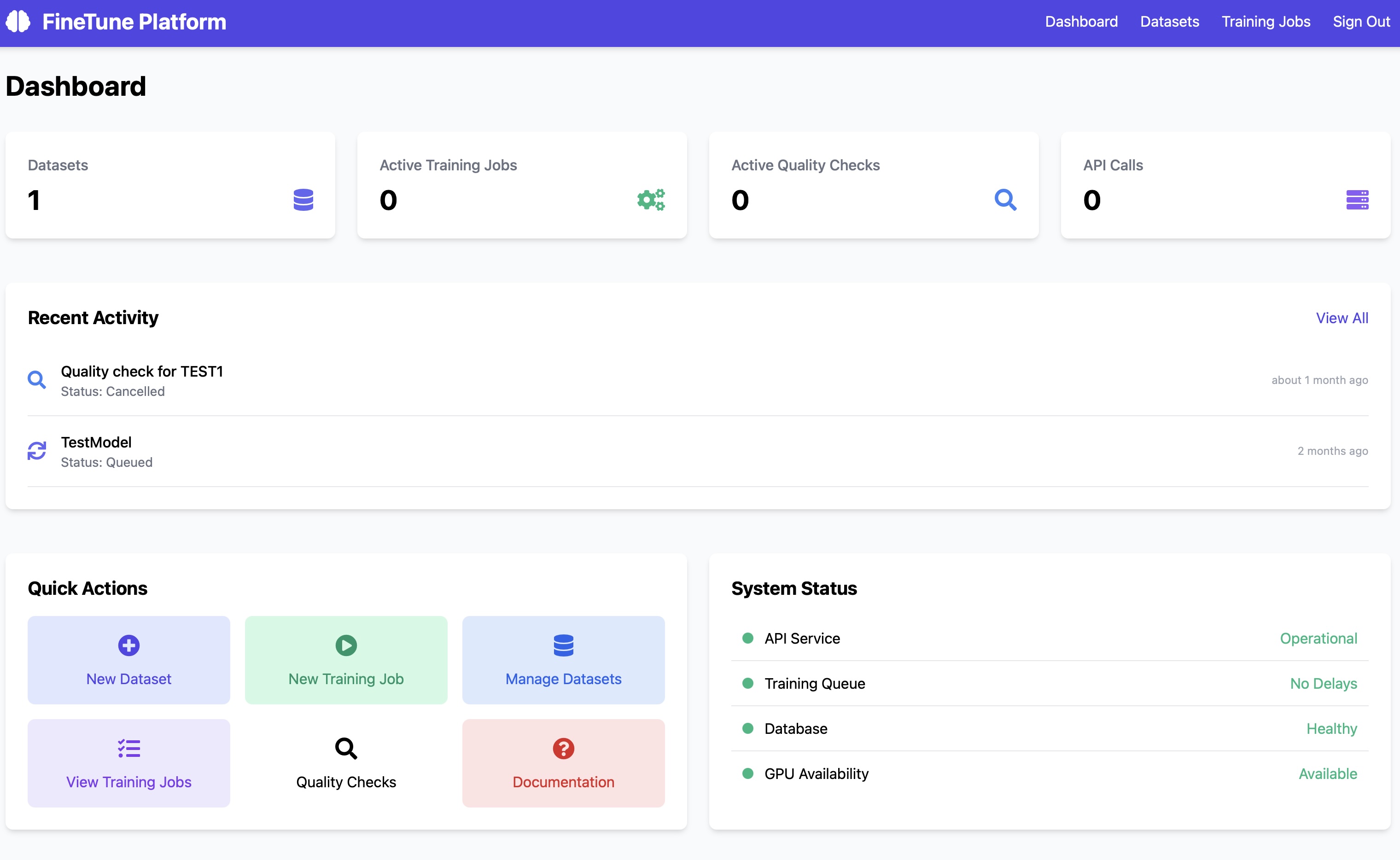
Task: Click the refresh icon beside TestModel entry
Action: click(36, 450)
